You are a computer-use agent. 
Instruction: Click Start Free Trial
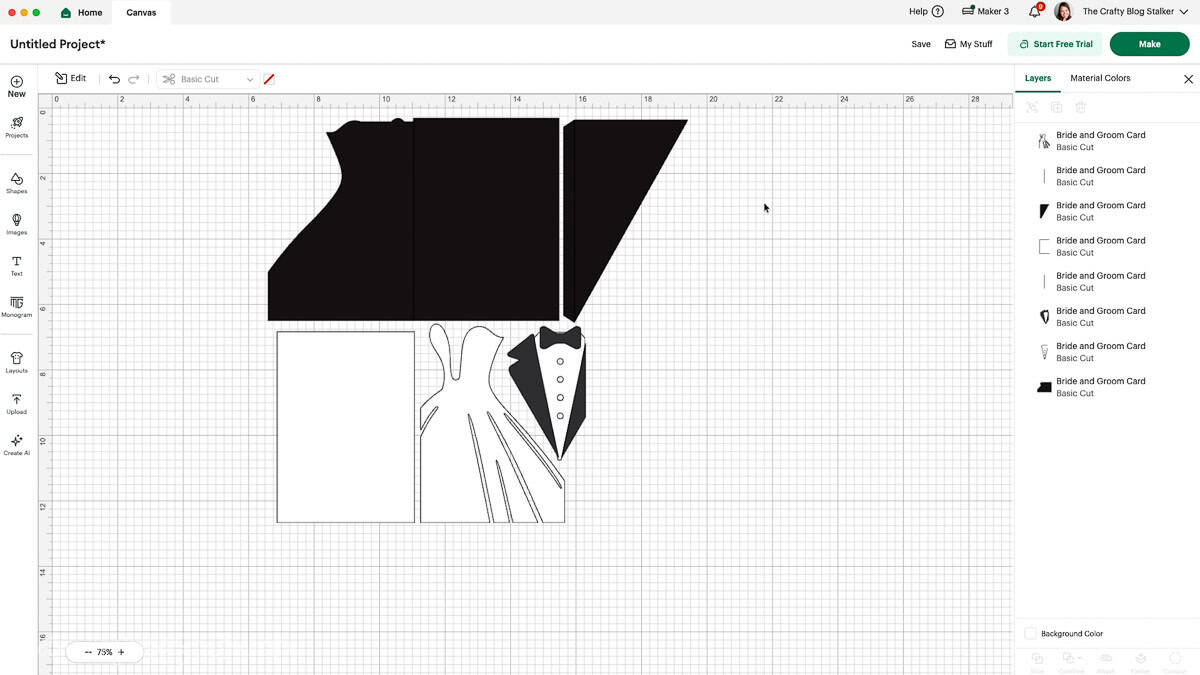pos(1055,44)
